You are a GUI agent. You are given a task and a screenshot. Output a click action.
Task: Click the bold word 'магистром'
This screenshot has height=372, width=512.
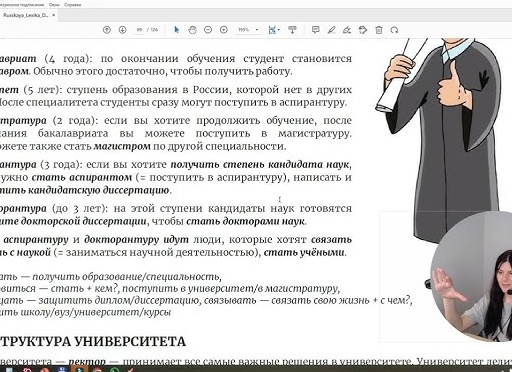pos(122,146)
